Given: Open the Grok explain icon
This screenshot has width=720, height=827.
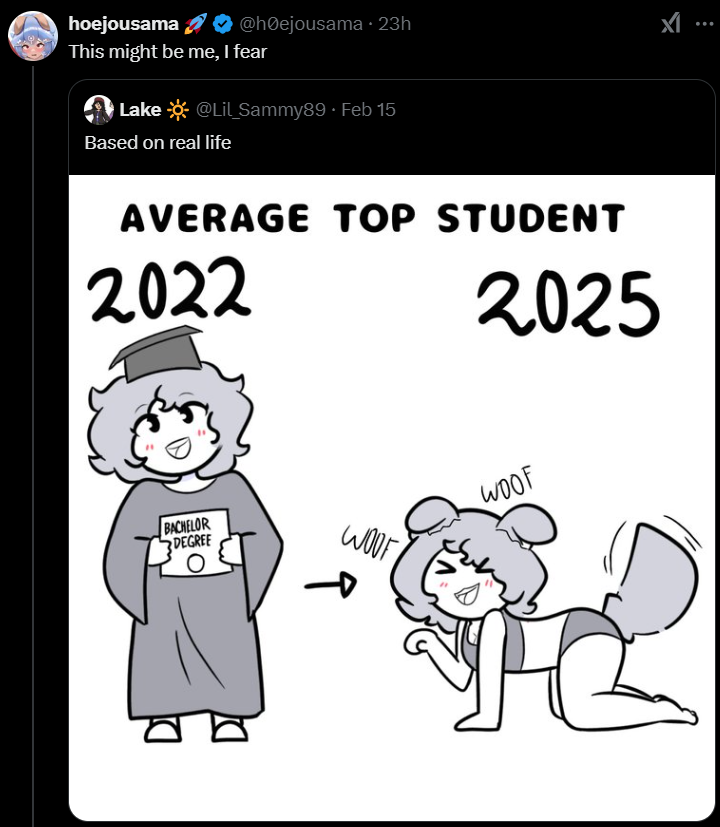Looking at the screenshot, I should (671, 24).
